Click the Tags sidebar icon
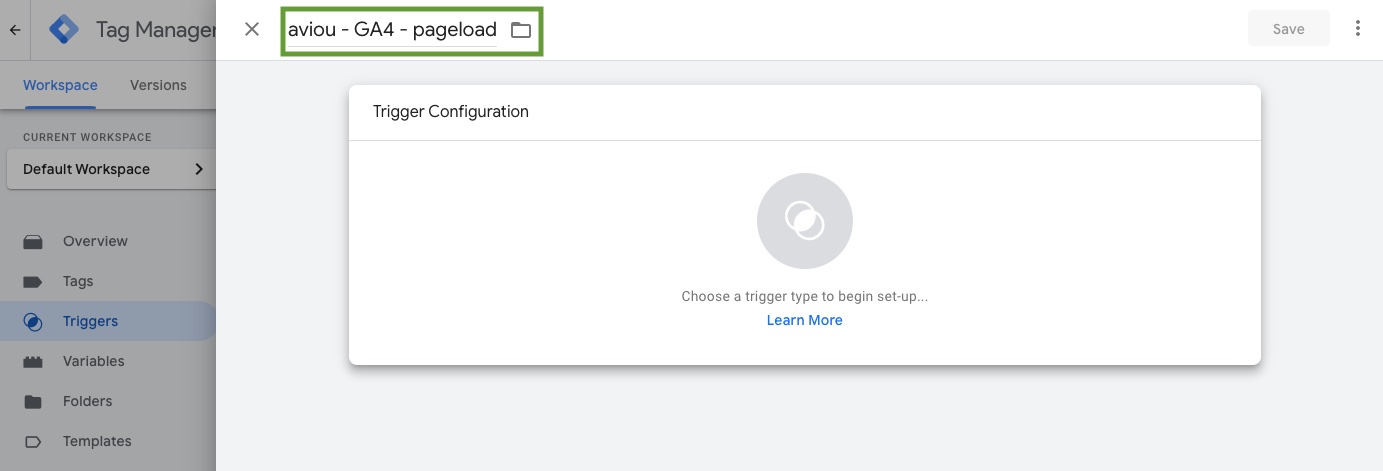Image resolution: width=1383 pixels, height=471 pixels. [33, 281]
